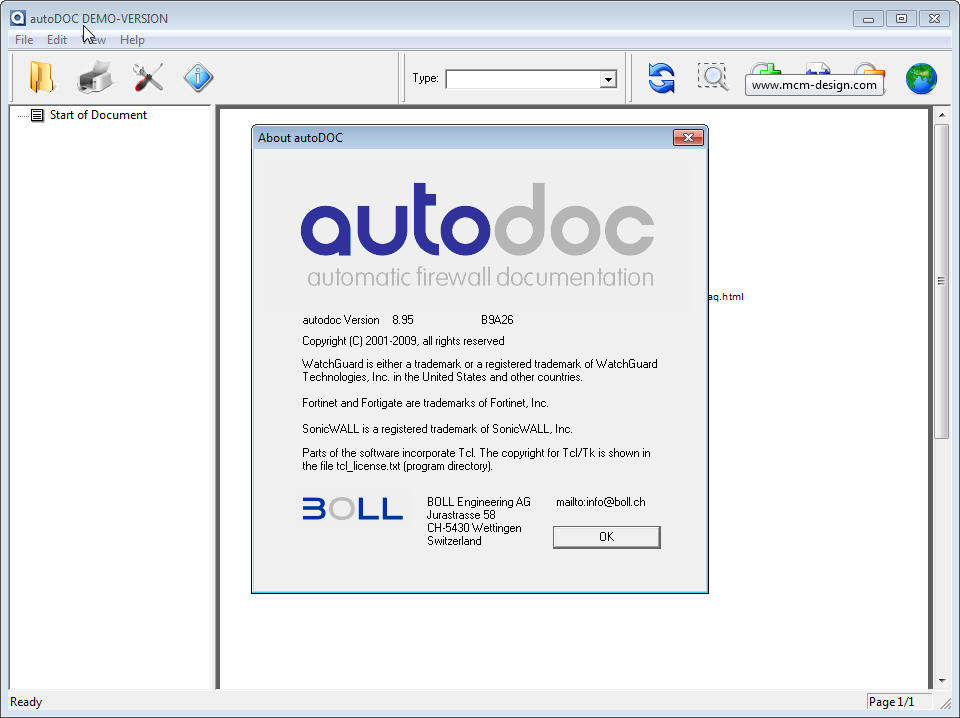Click the Start of Document page icon
This screenshot has width=960, height=718.
point(37,115)
